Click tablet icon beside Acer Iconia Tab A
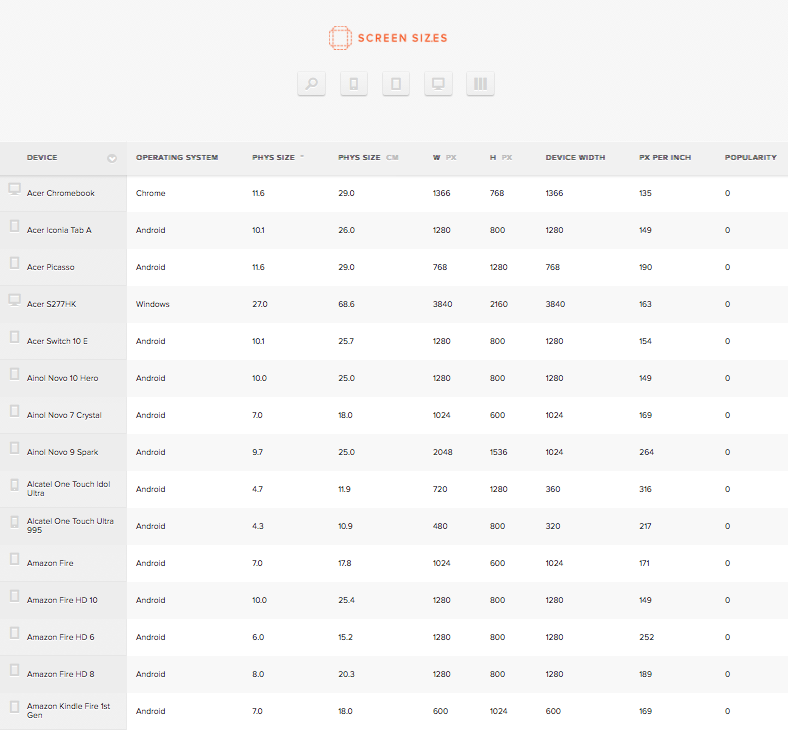Viewport: 788px width, 730px height. [15, 226]
